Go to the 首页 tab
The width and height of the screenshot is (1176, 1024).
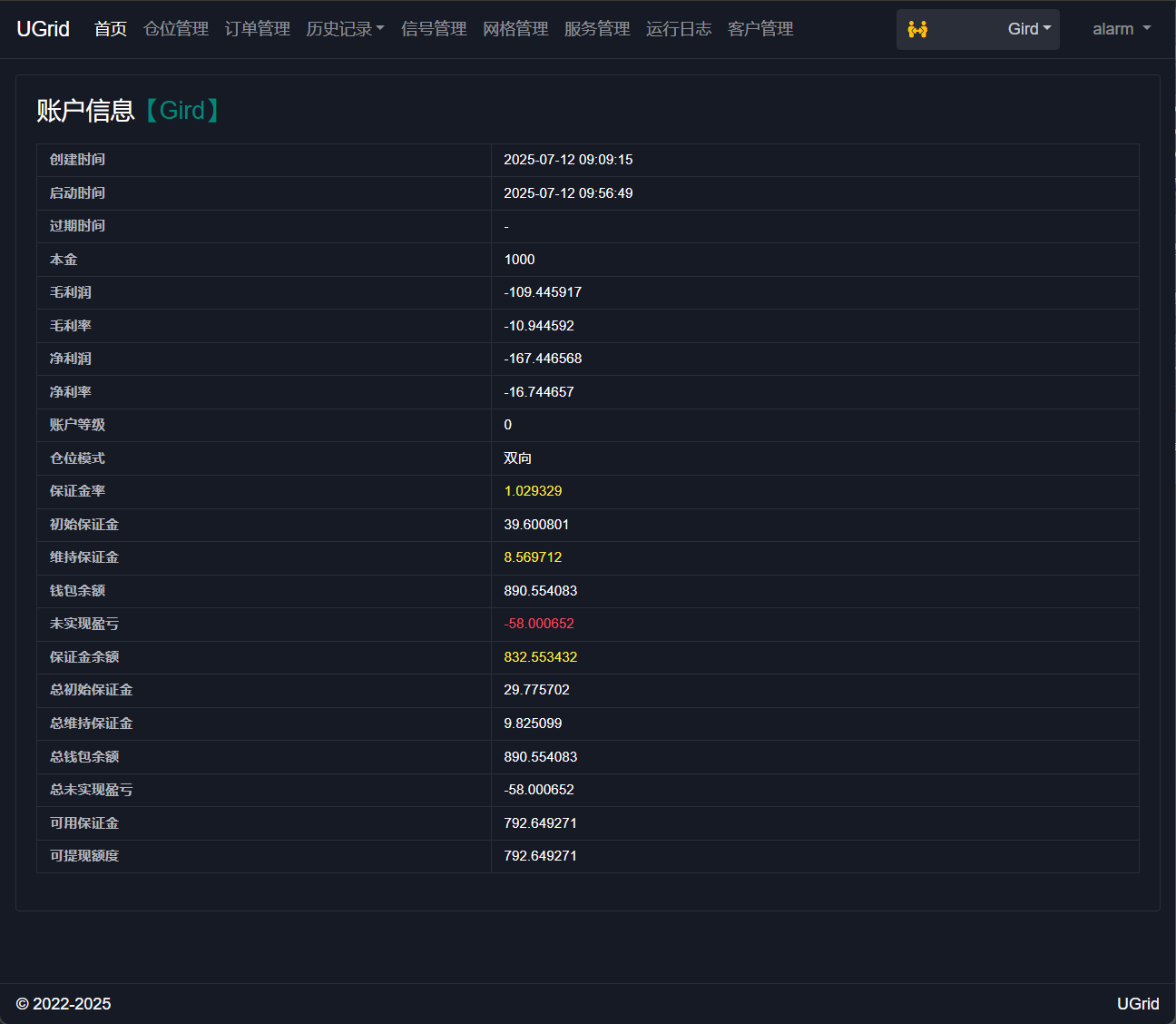click(111, 29)
